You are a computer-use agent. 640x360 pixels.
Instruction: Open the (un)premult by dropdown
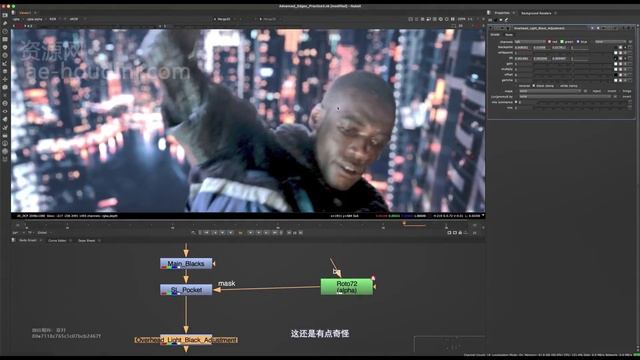coord(565,97)
